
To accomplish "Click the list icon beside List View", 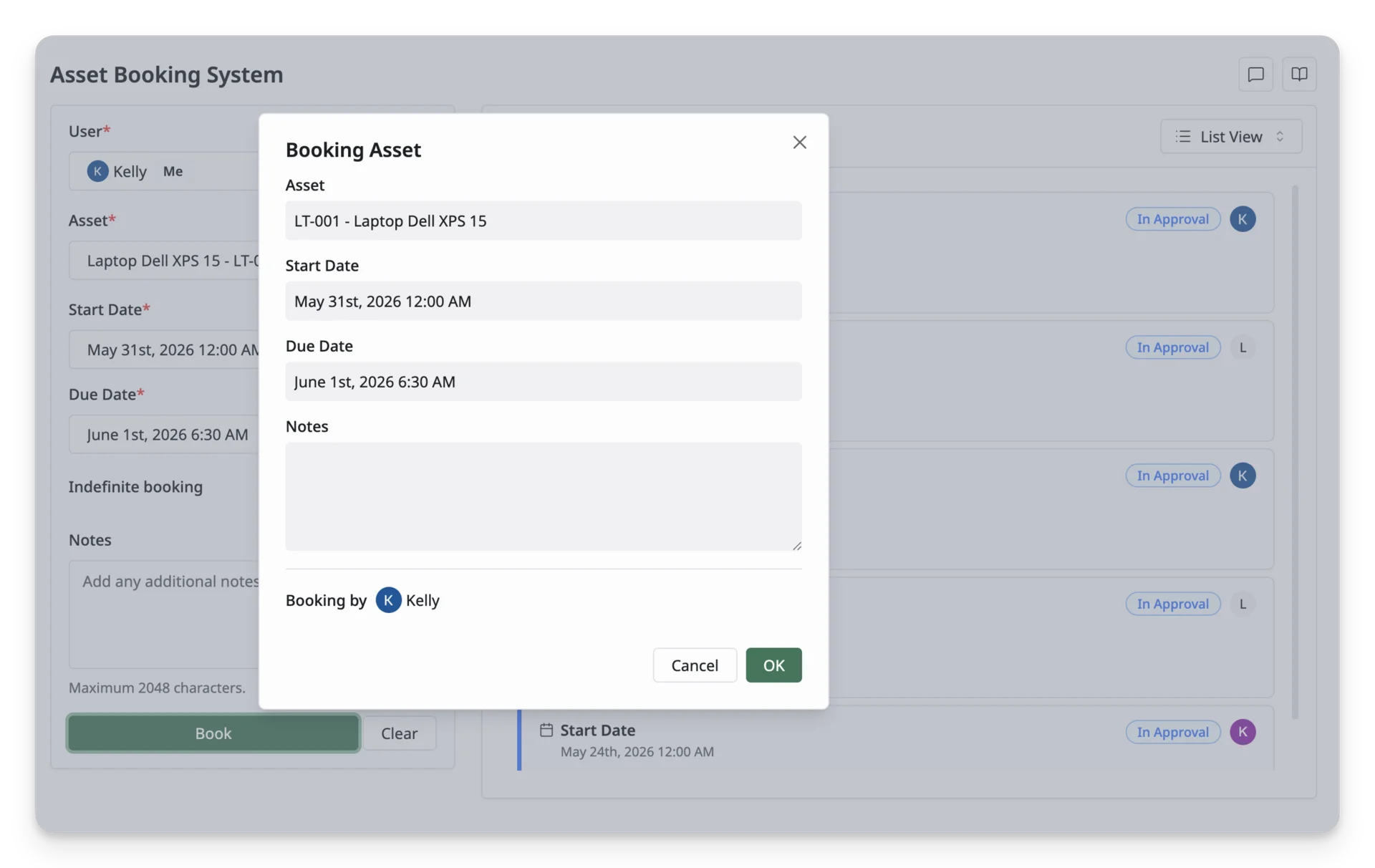I will pyautogui.click(x=1182, y=136).
